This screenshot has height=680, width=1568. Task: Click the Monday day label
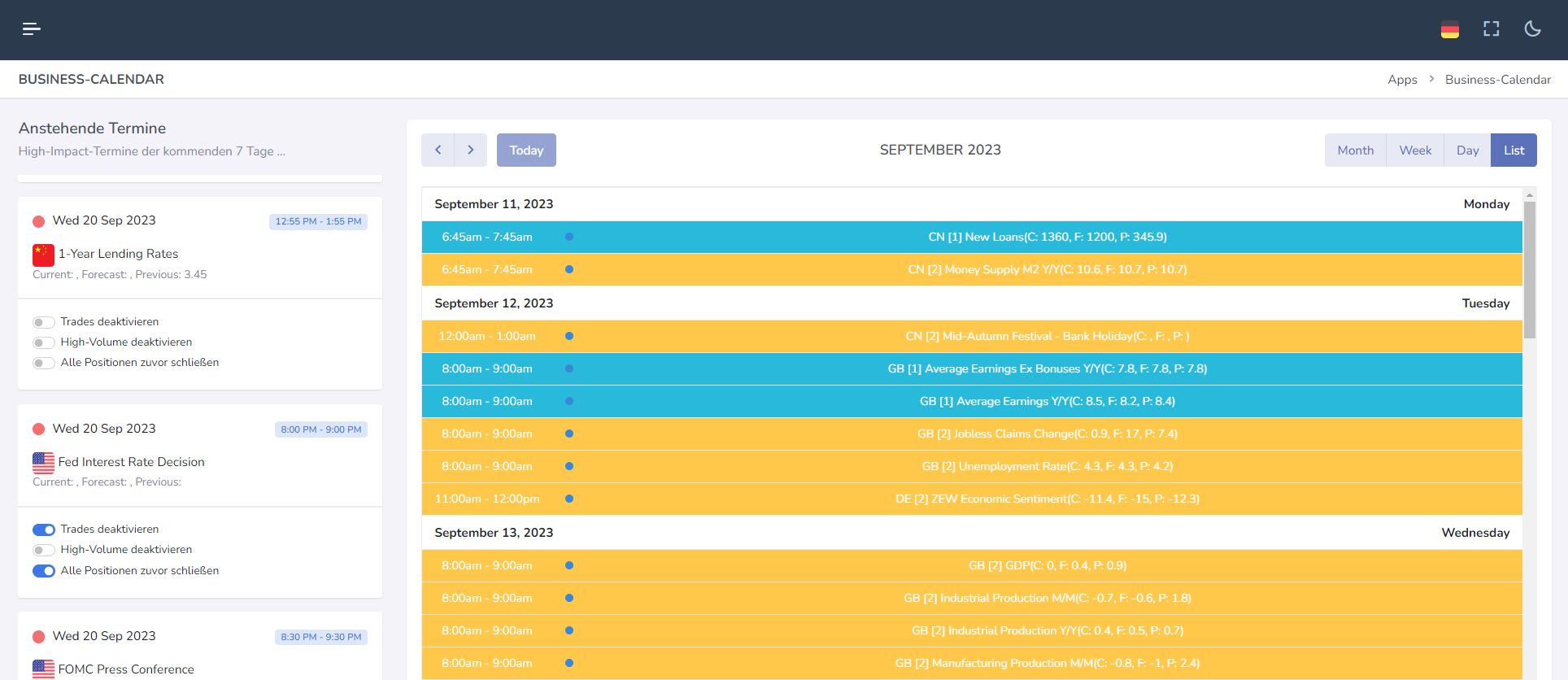click(1486, 204)
